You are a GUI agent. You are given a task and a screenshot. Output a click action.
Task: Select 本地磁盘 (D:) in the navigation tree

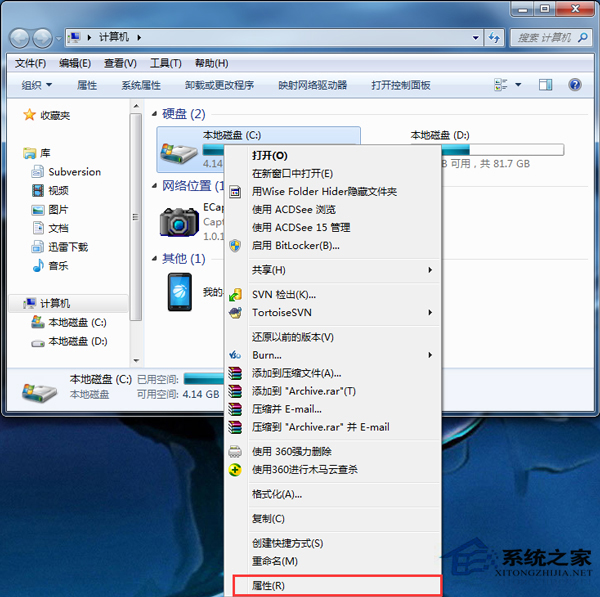(78, 341)
